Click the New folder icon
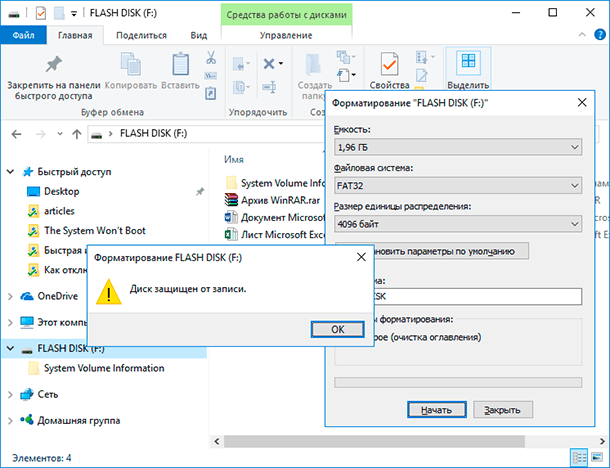The image size is (610, 468). pyautogui.click(x=313, y=64)
